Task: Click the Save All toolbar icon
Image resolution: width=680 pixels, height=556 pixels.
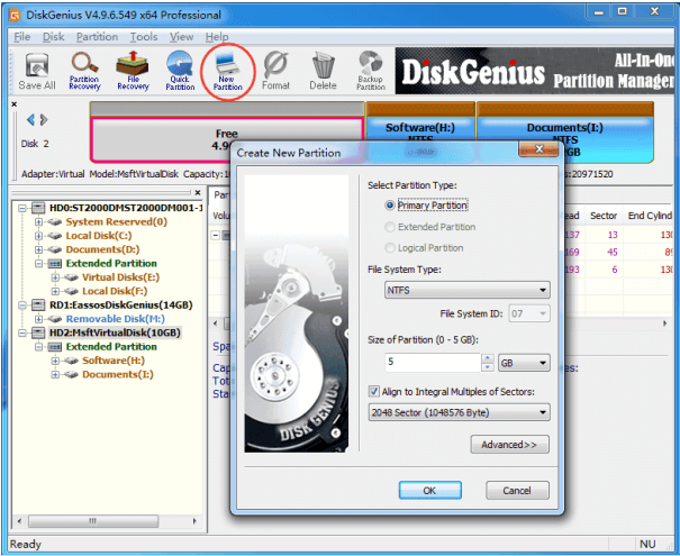Action: 37,70
